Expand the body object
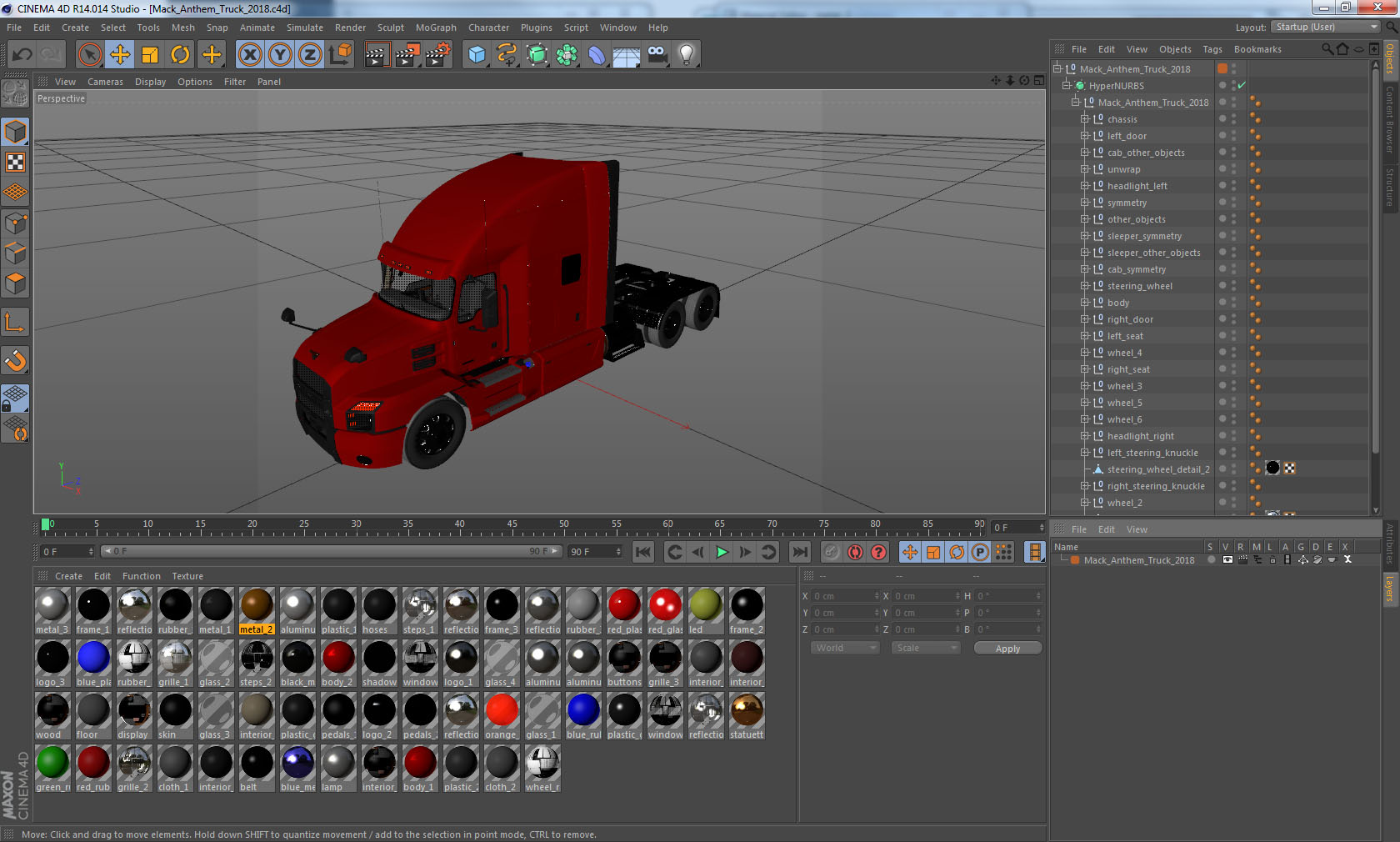 click(1085, 303)
